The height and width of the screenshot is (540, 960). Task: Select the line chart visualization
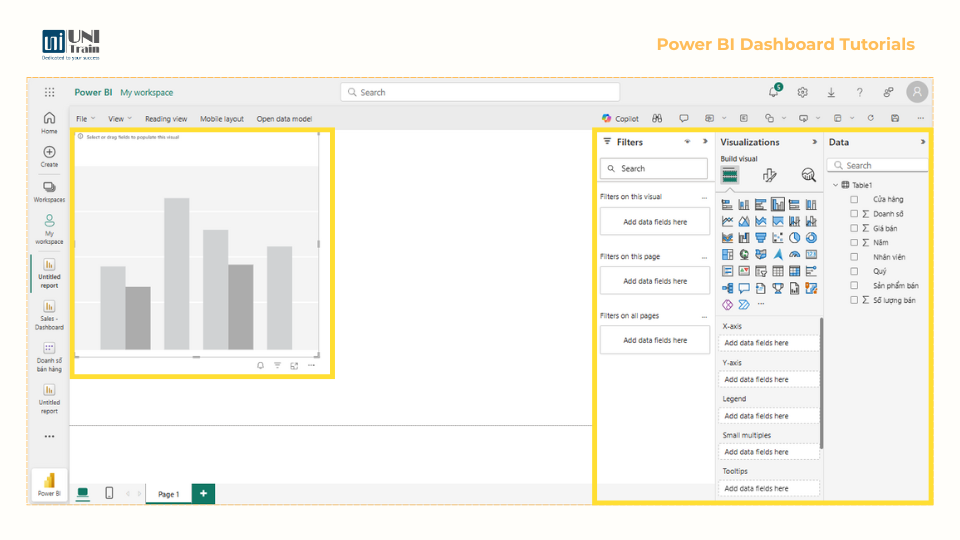pyautogui.click(x=727, y=221)
